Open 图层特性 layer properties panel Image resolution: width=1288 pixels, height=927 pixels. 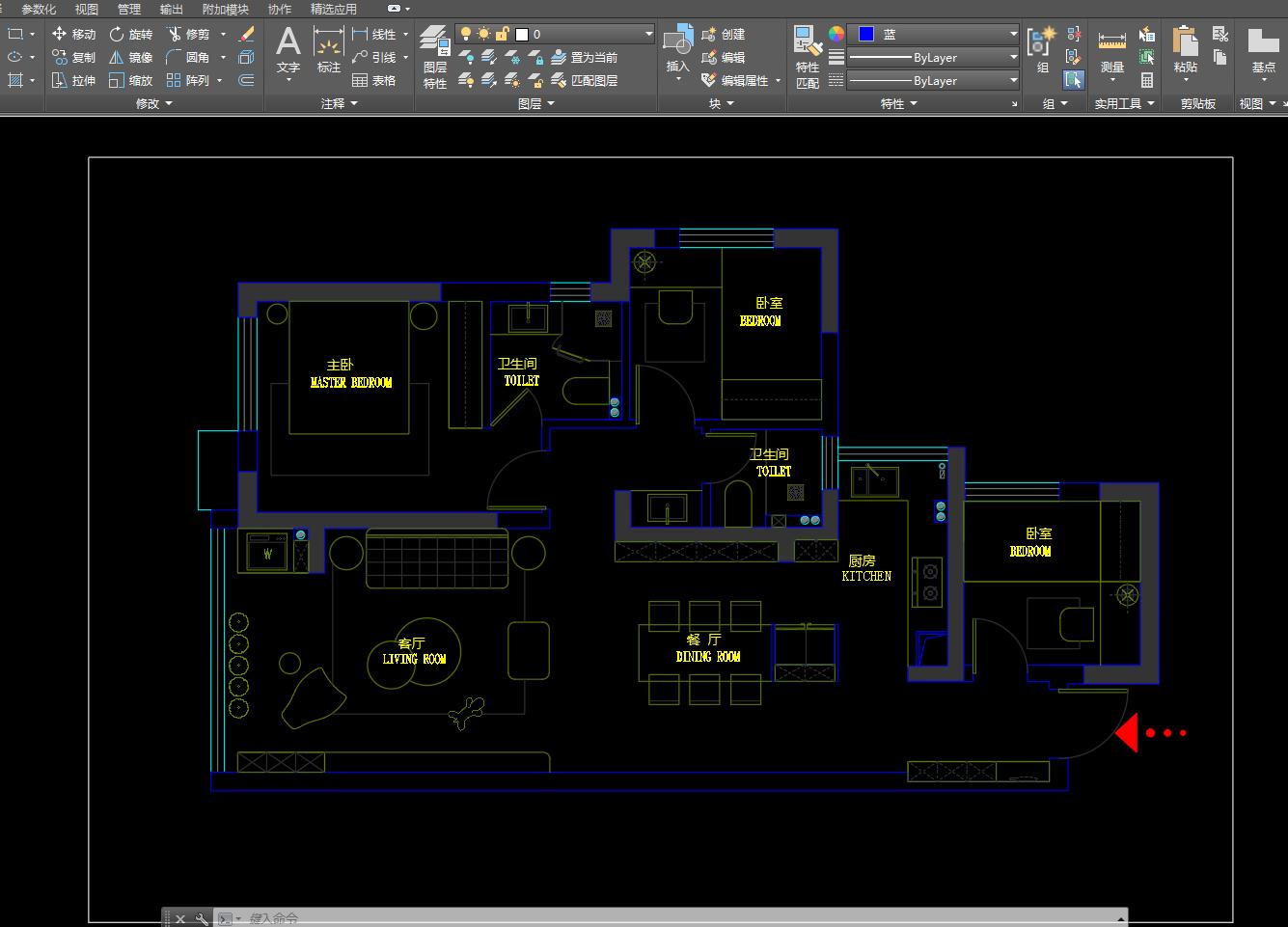[x=435, y=57]
